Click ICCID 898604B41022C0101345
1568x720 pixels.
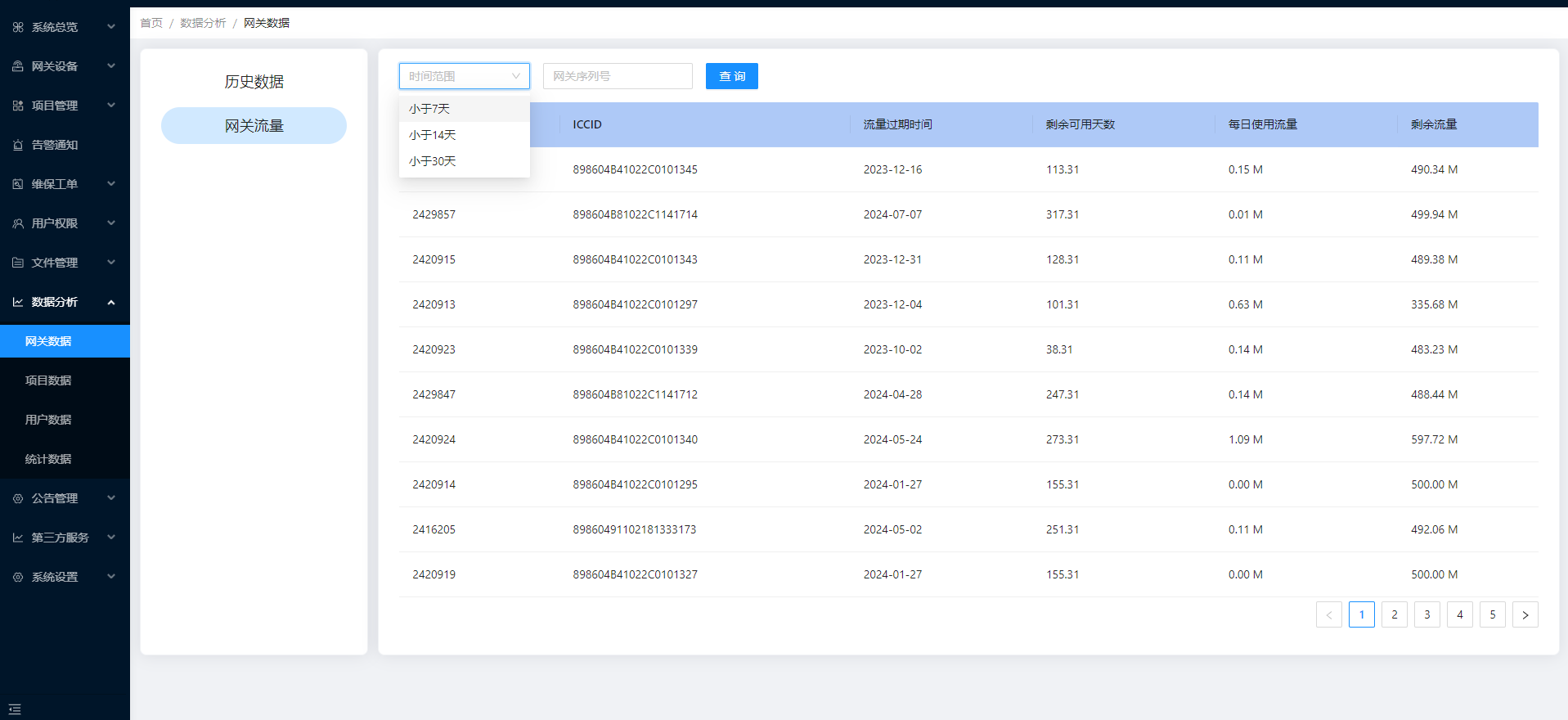636,169
